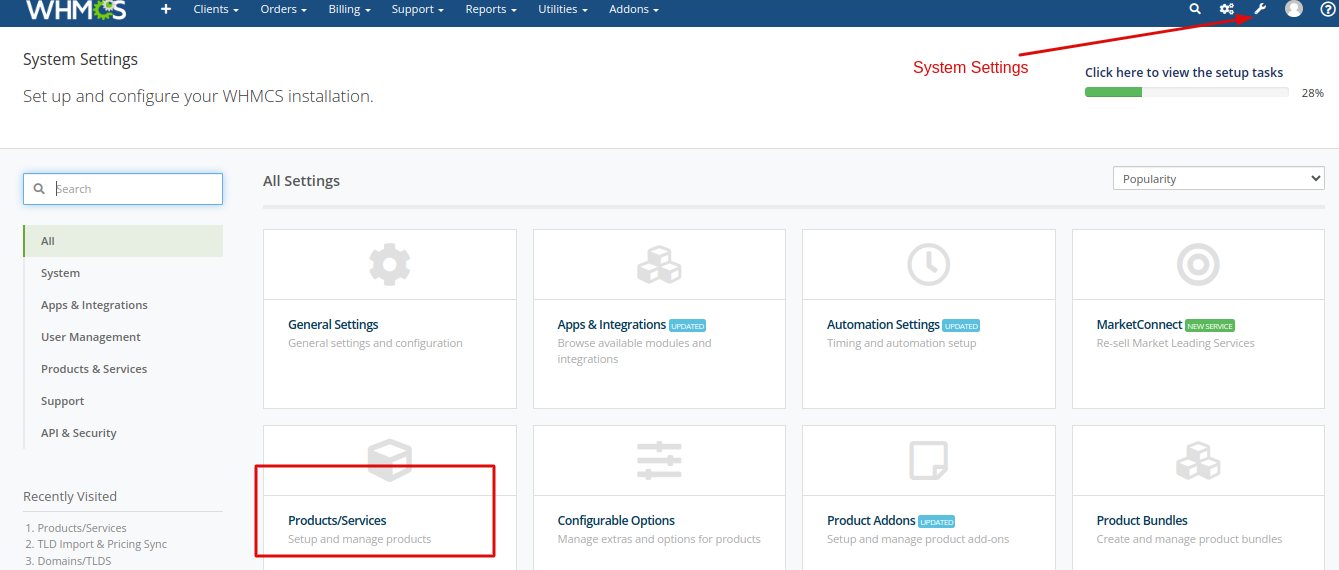Select Apps & Integrations in sidebar
Image resolution: width=1339 pixels, height=570 pixels.
tap(123, 305)
